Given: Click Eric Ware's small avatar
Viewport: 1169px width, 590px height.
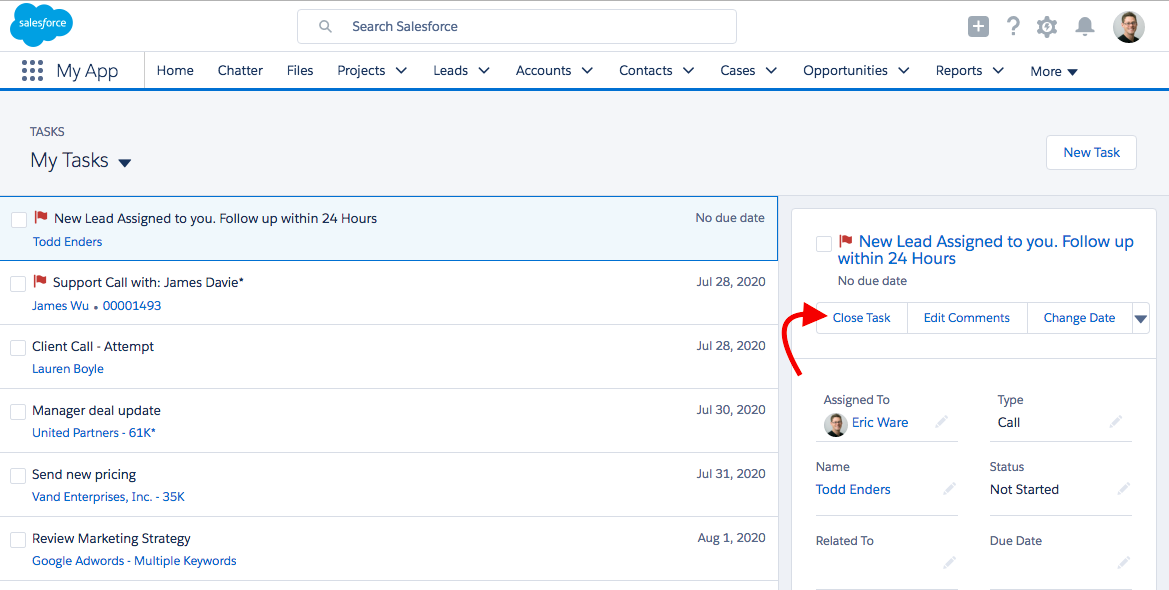Looking at the screenshot, I should click(836, 424).
